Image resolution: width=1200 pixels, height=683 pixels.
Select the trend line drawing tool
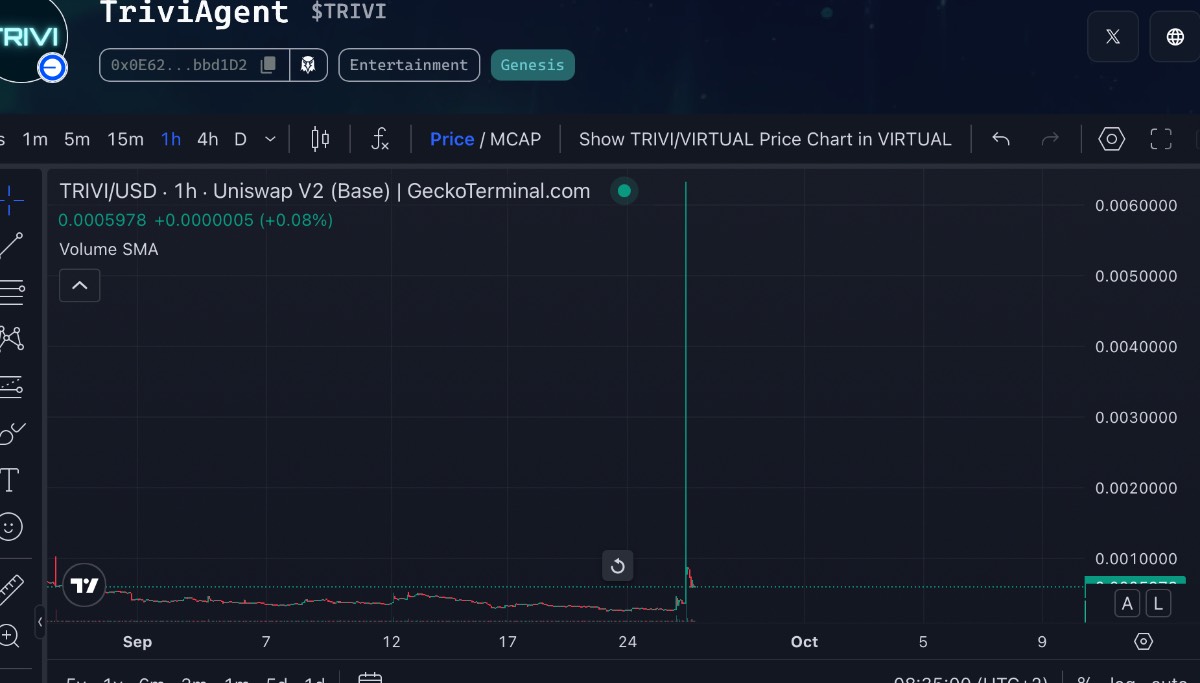click(x=11, y=244)
